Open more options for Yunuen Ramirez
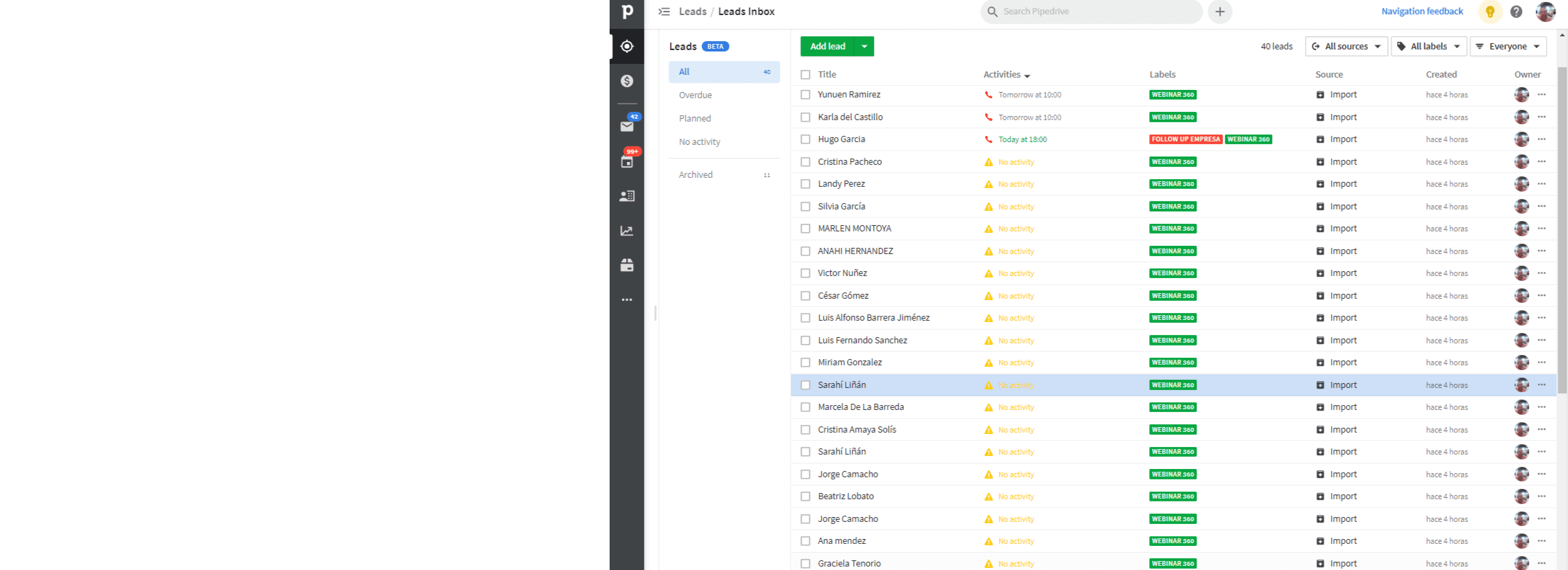The width and height of the screenshot is (1568, 570). pyautogui.click(x=1542, y=95)
